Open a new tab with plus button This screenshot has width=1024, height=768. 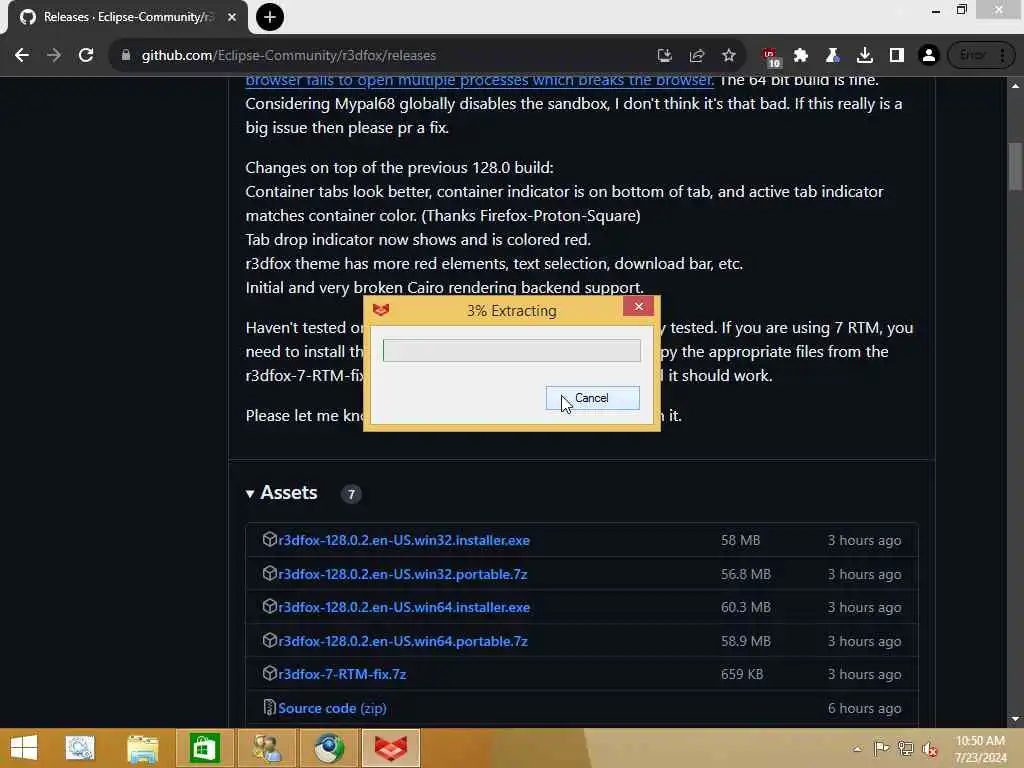(270, 17)
